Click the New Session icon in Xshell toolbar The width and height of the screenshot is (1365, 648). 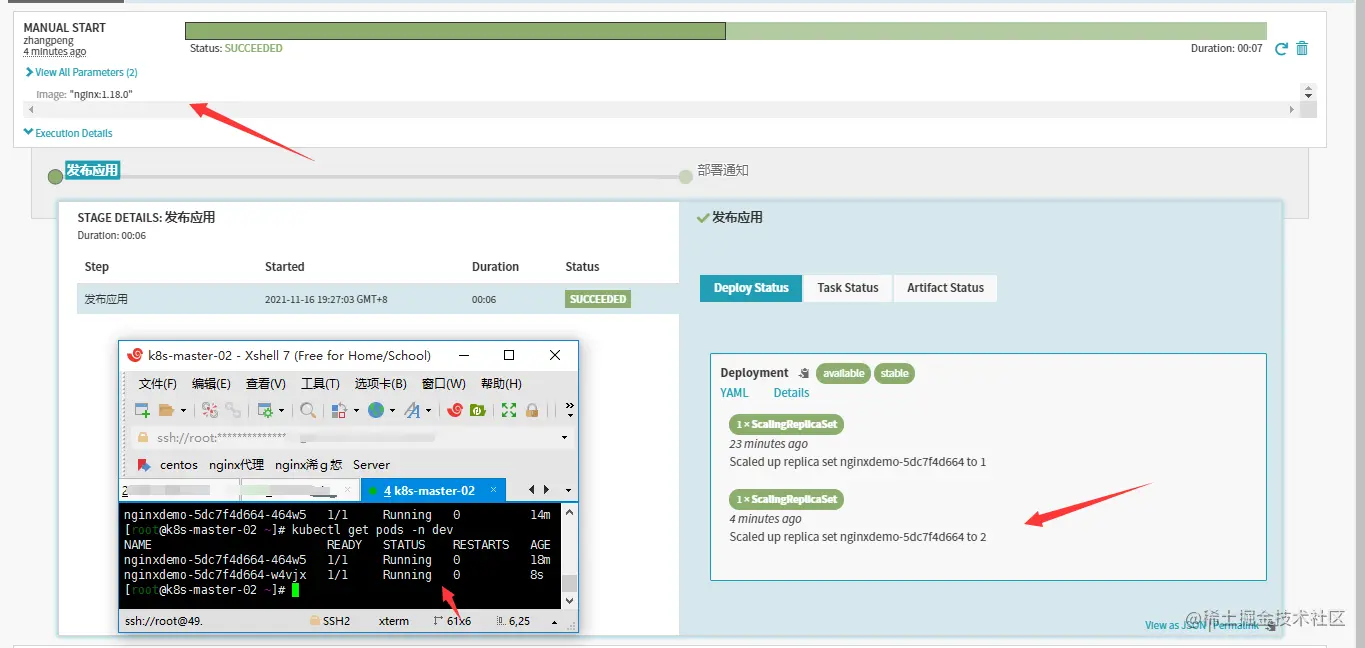(142, 410)
